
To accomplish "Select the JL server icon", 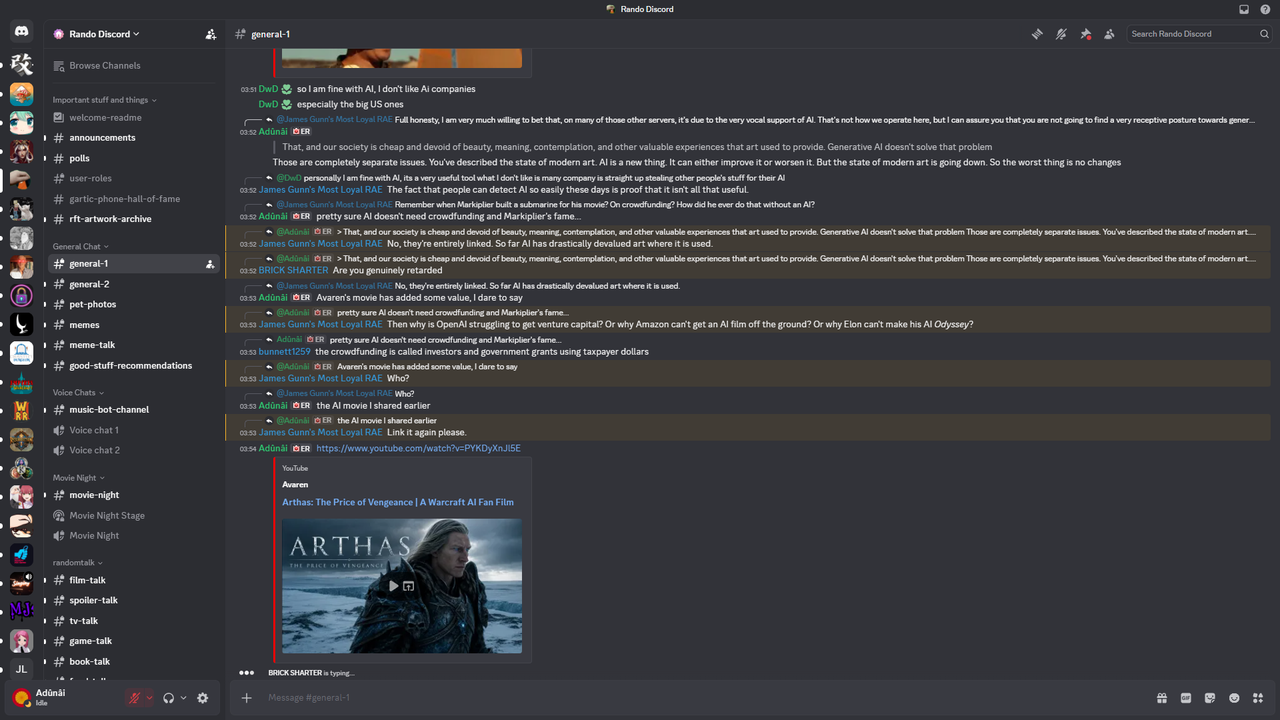I will pyautogui.click(x=21, y=669).
